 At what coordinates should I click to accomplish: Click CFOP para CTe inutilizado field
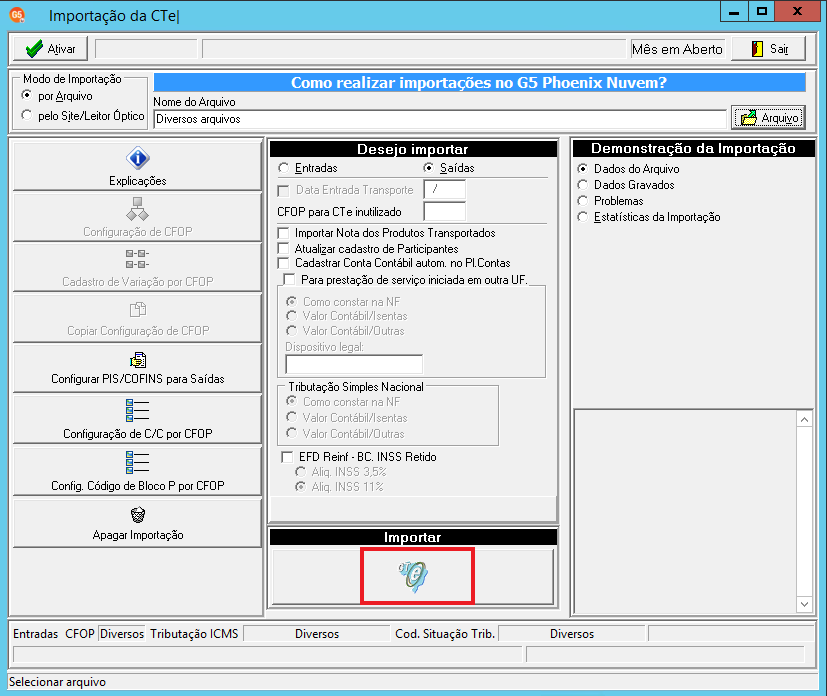pos(445,211)
